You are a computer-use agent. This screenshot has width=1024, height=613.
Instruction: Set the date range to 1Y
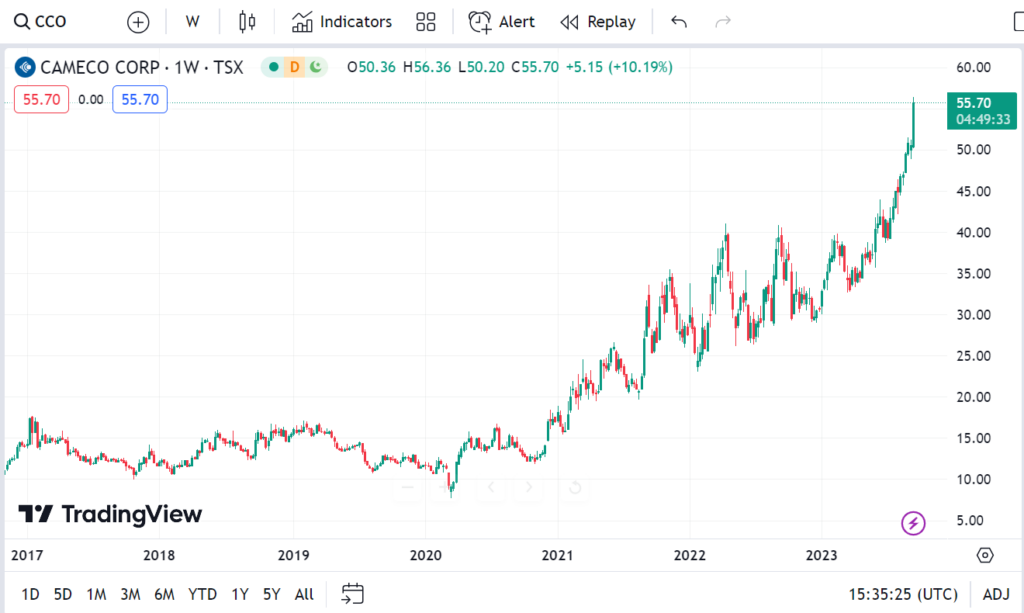click(240, 594)
